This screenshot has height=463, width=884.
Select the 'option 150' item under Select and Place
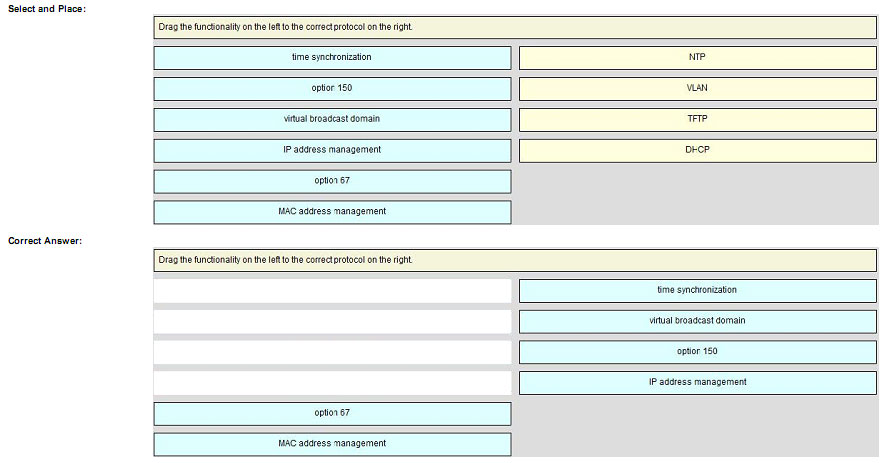pos(332,88)
